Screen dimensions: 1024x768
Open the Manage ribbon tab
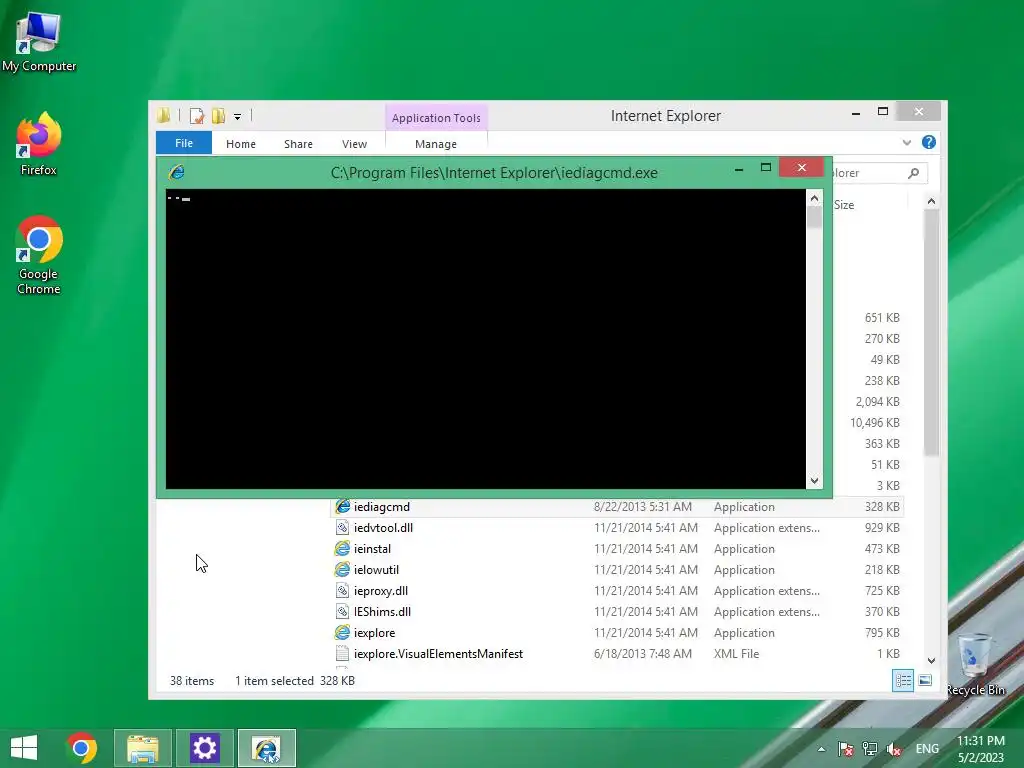(x=436, y=144)
